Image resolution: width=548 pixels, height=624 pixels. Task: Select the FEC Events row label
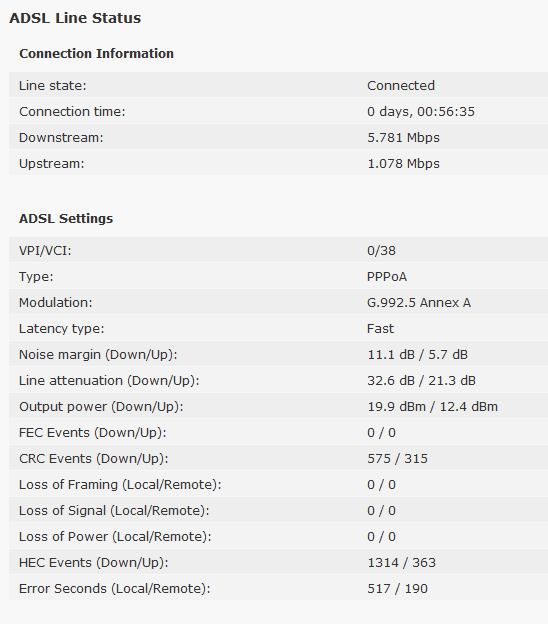click(93, 433)
